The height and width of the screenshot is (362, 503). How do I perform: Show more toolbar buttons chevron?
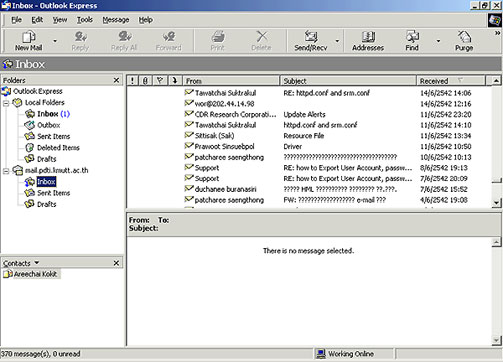pyautogui.click(x=497, y=33)
